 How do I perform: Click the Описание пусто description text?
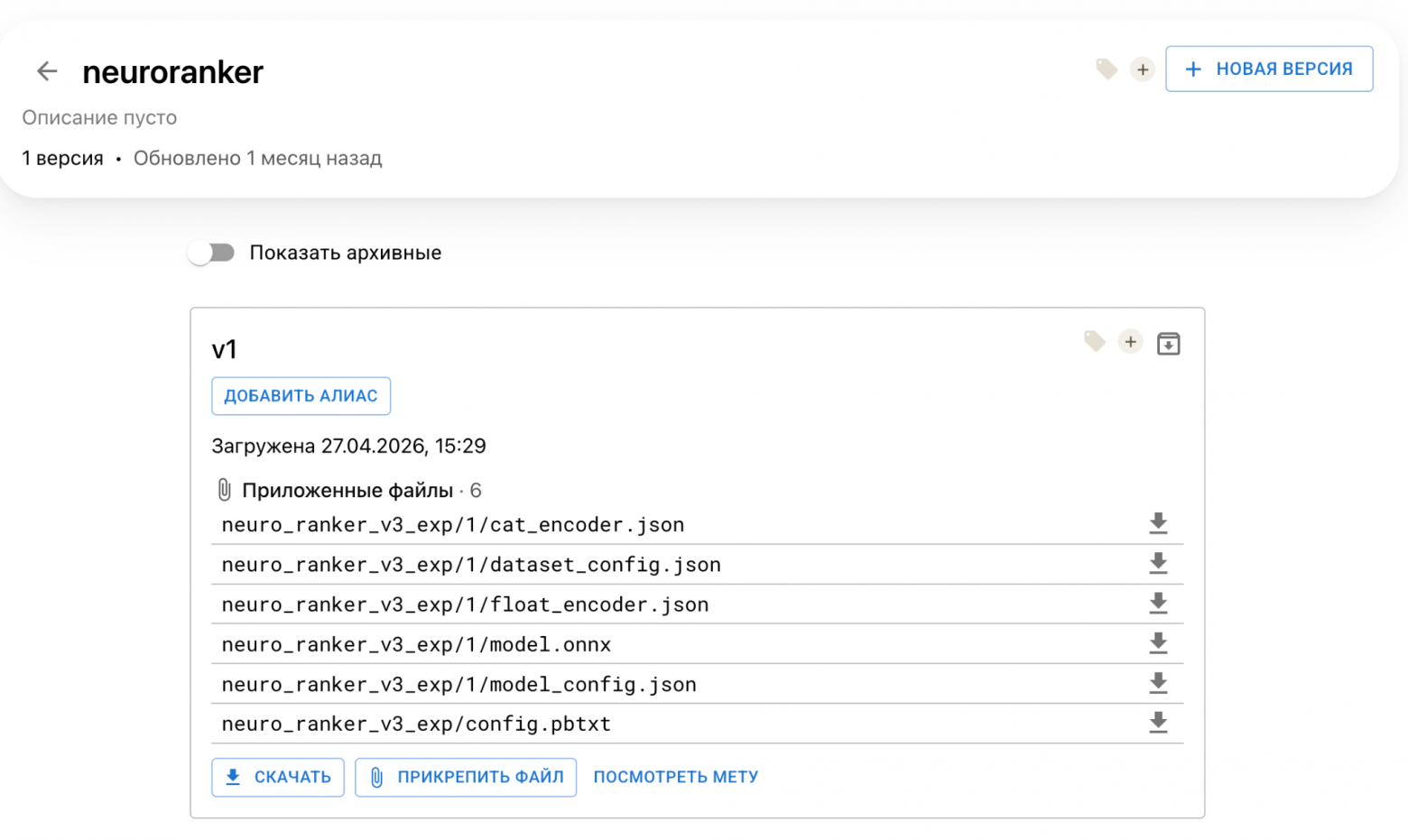[99, 117]
